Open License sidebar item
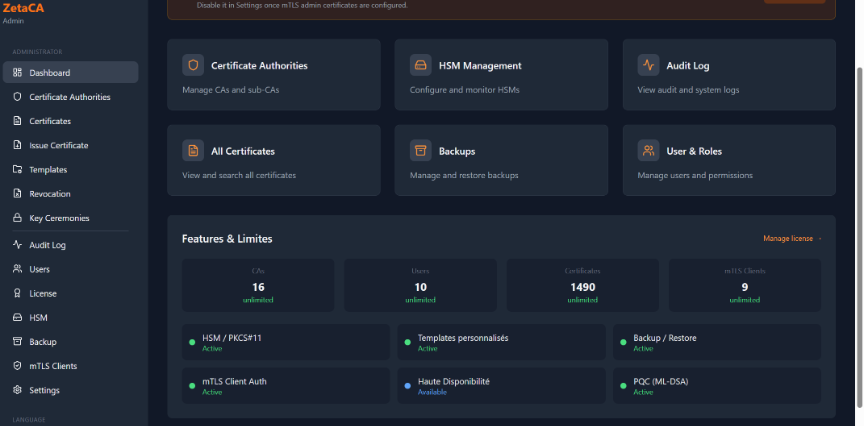 point(71,293)
